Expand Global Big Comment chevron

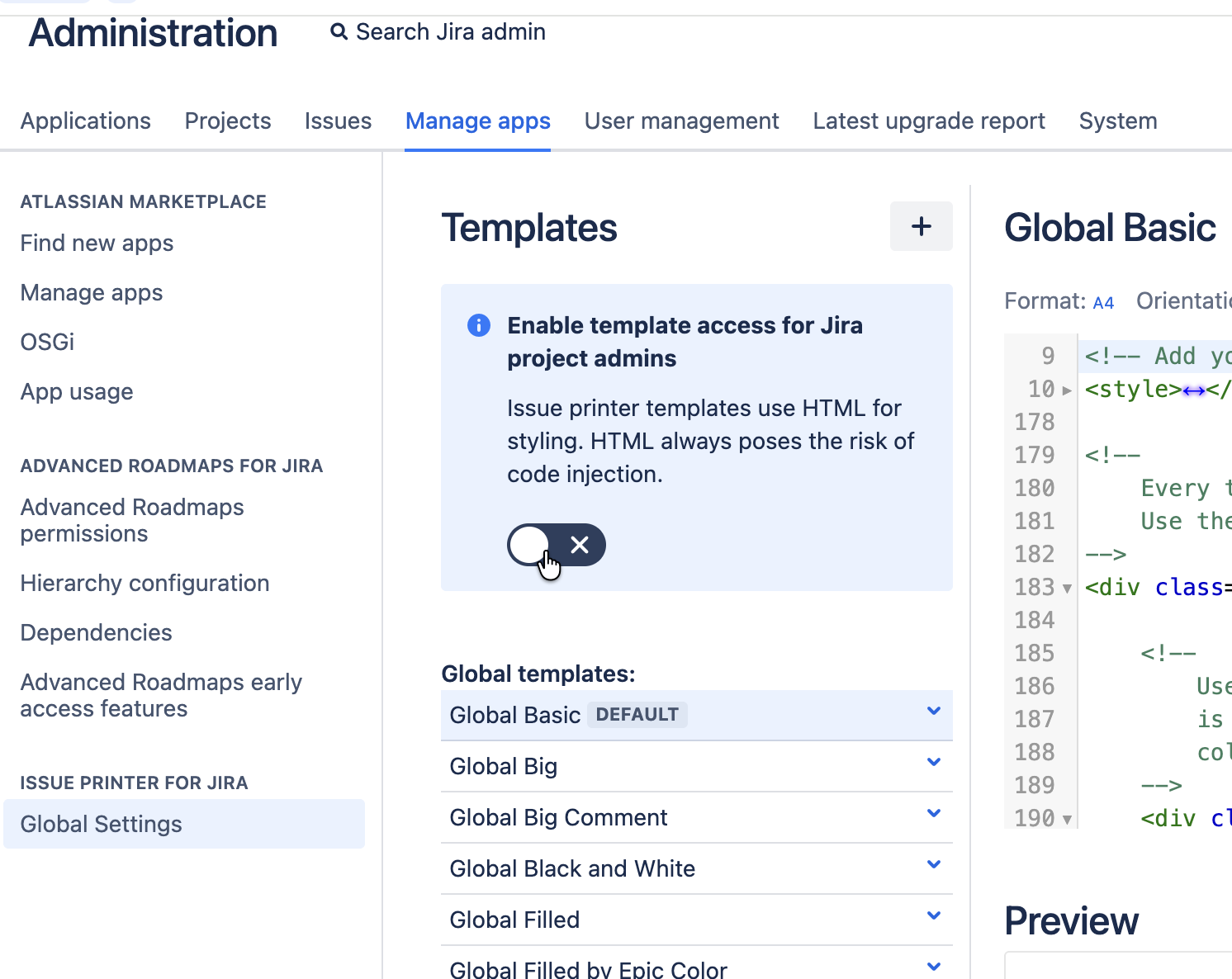[934, 814]
